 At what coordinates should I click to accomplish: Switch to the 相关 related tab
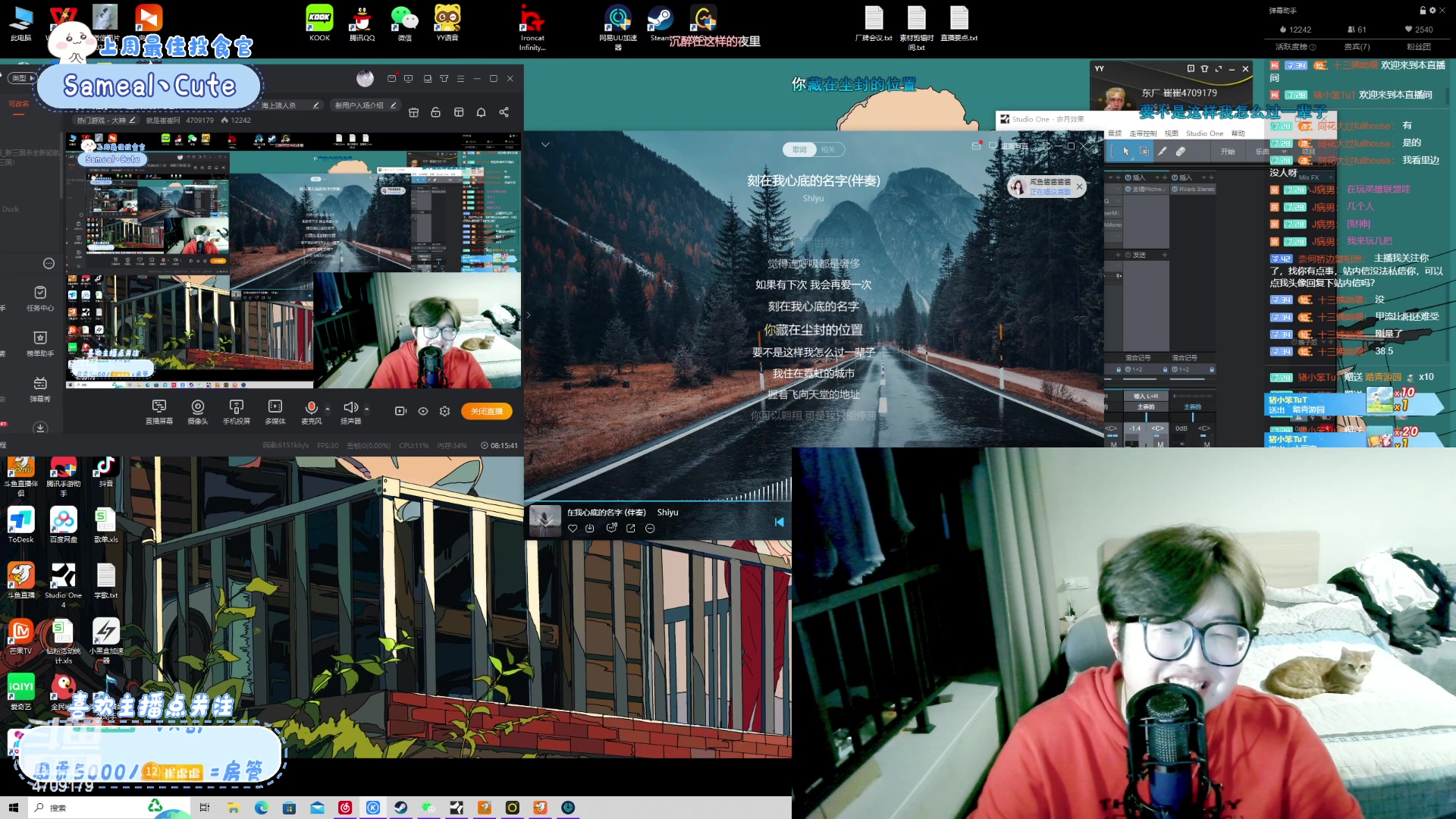(x=828, y=149)
